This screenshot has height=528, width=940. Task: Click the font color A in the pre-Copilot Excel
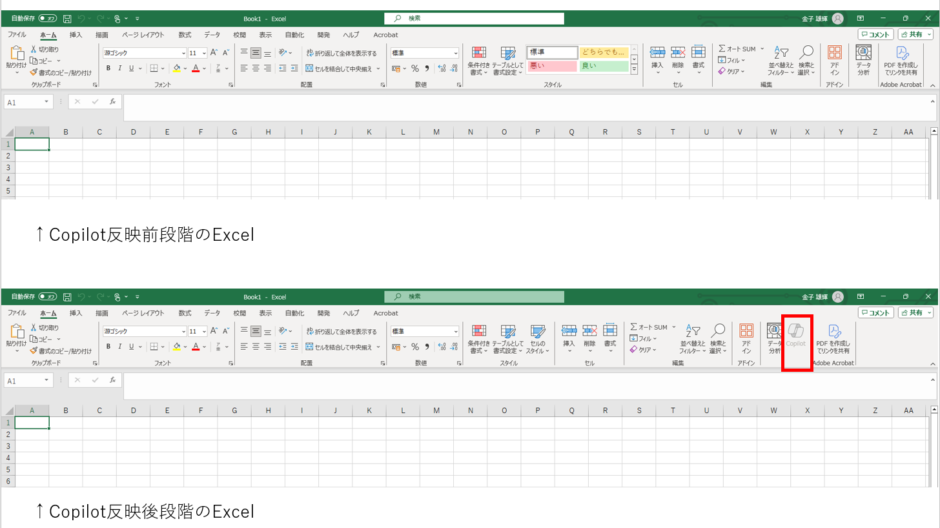[x=195, y=68]
